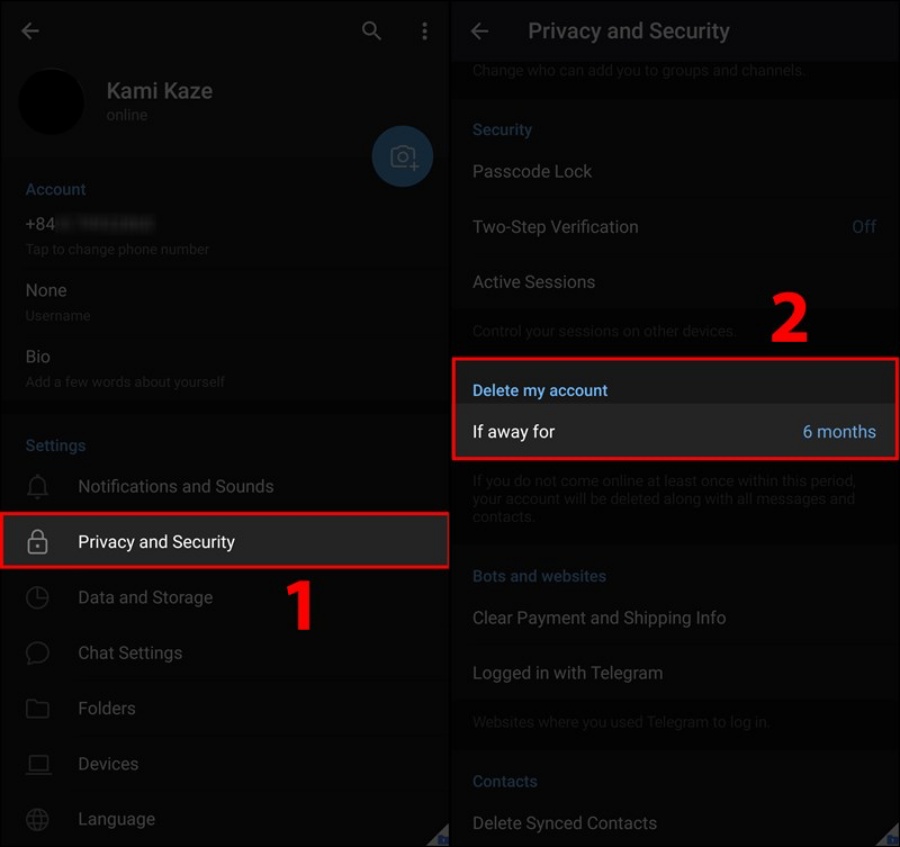
Task: Tap the globe Language icon
Action: [x=38, y=820]
